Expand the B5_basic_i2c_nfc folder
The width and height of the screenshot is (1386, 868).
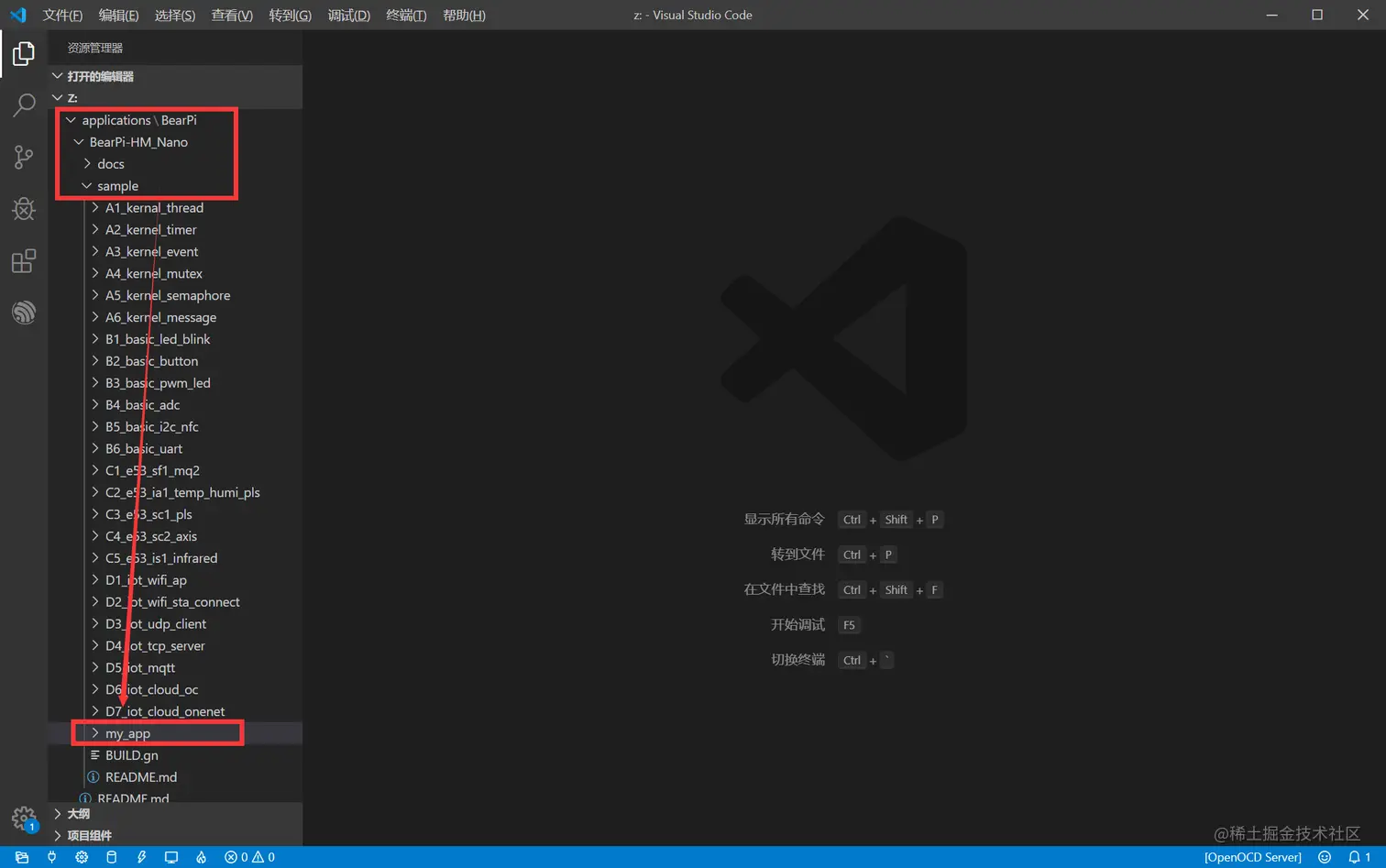[x=175, y=427]
